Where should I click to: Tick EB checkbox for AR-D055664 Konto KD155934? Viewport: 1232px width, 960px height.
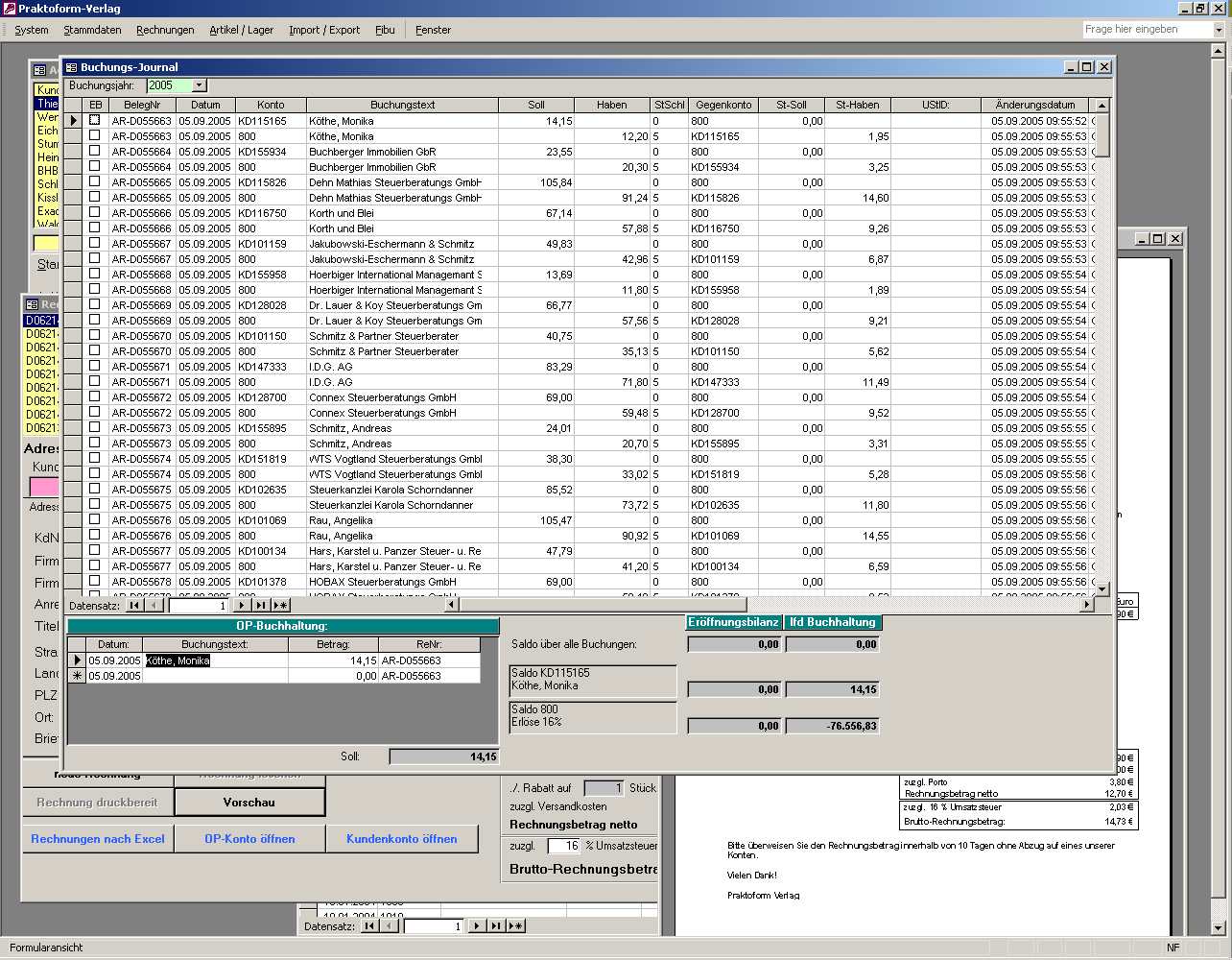point(94,151)
